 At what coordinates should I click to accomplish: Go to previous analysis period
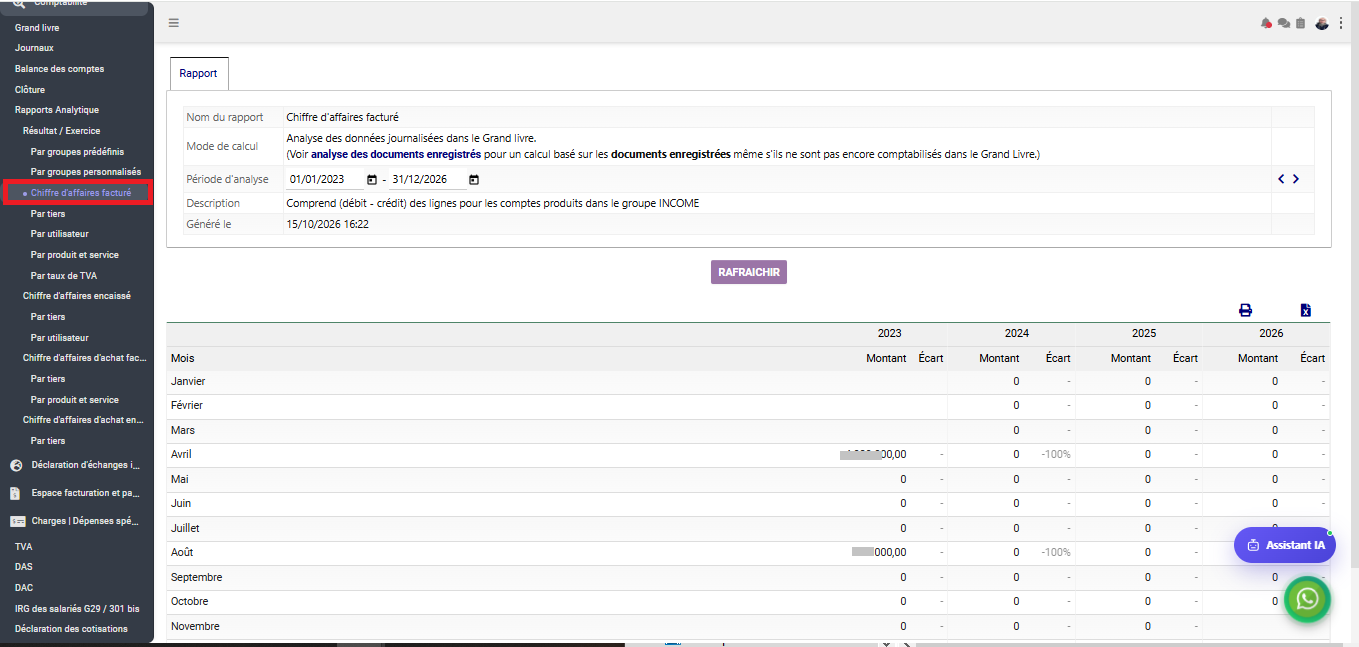click(x=1281, y=179)
